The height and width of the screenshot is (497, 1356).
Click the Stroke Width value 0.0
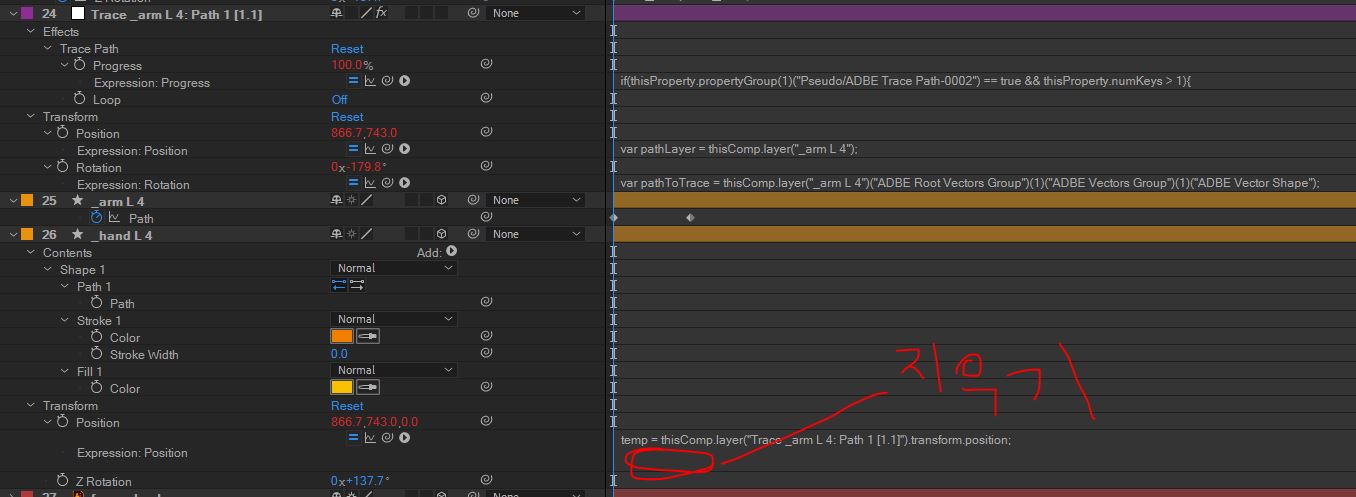pyautogui.click(x=340, y=354)
